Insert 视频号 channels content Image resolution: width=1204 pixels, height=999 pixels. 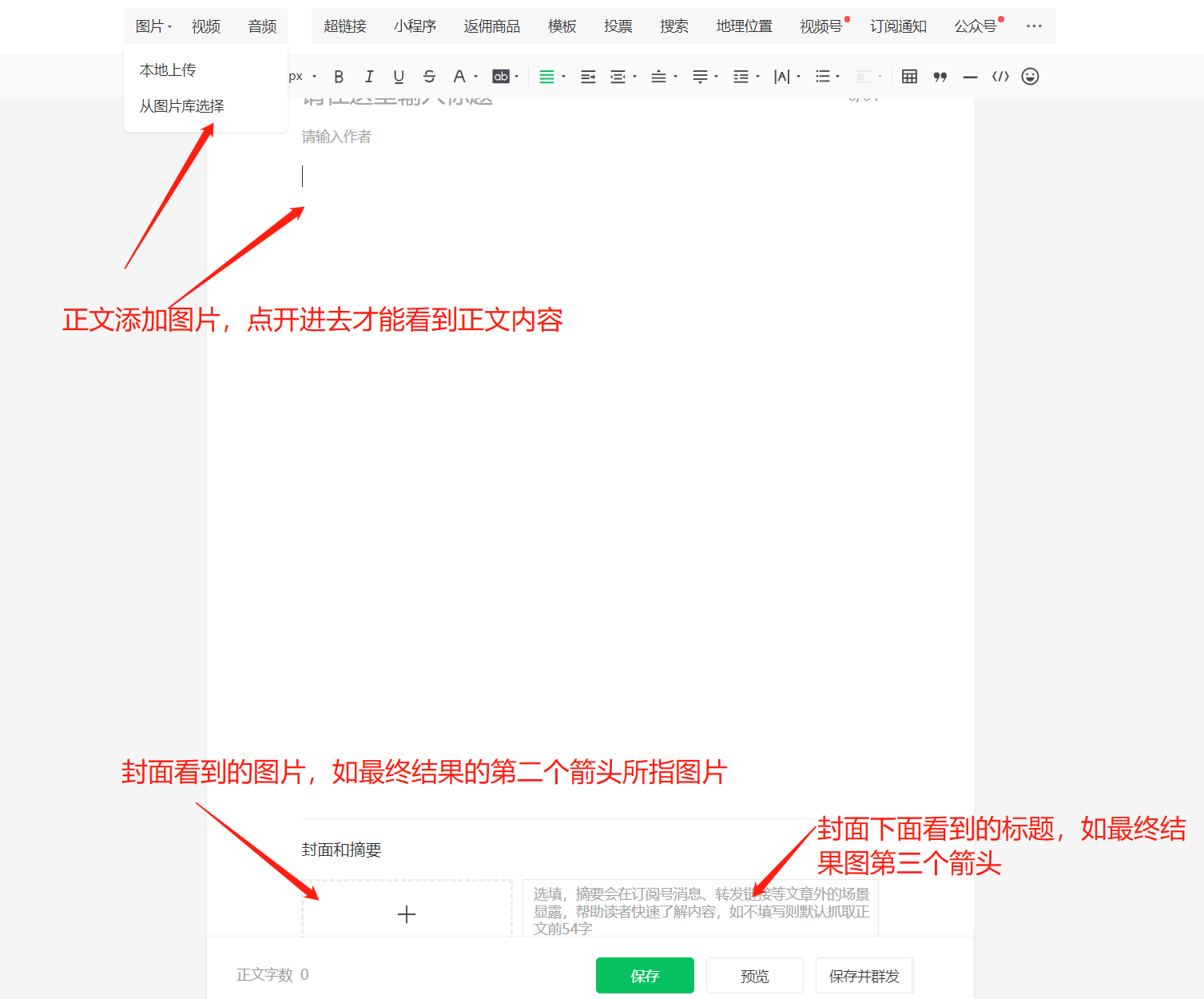821,26
